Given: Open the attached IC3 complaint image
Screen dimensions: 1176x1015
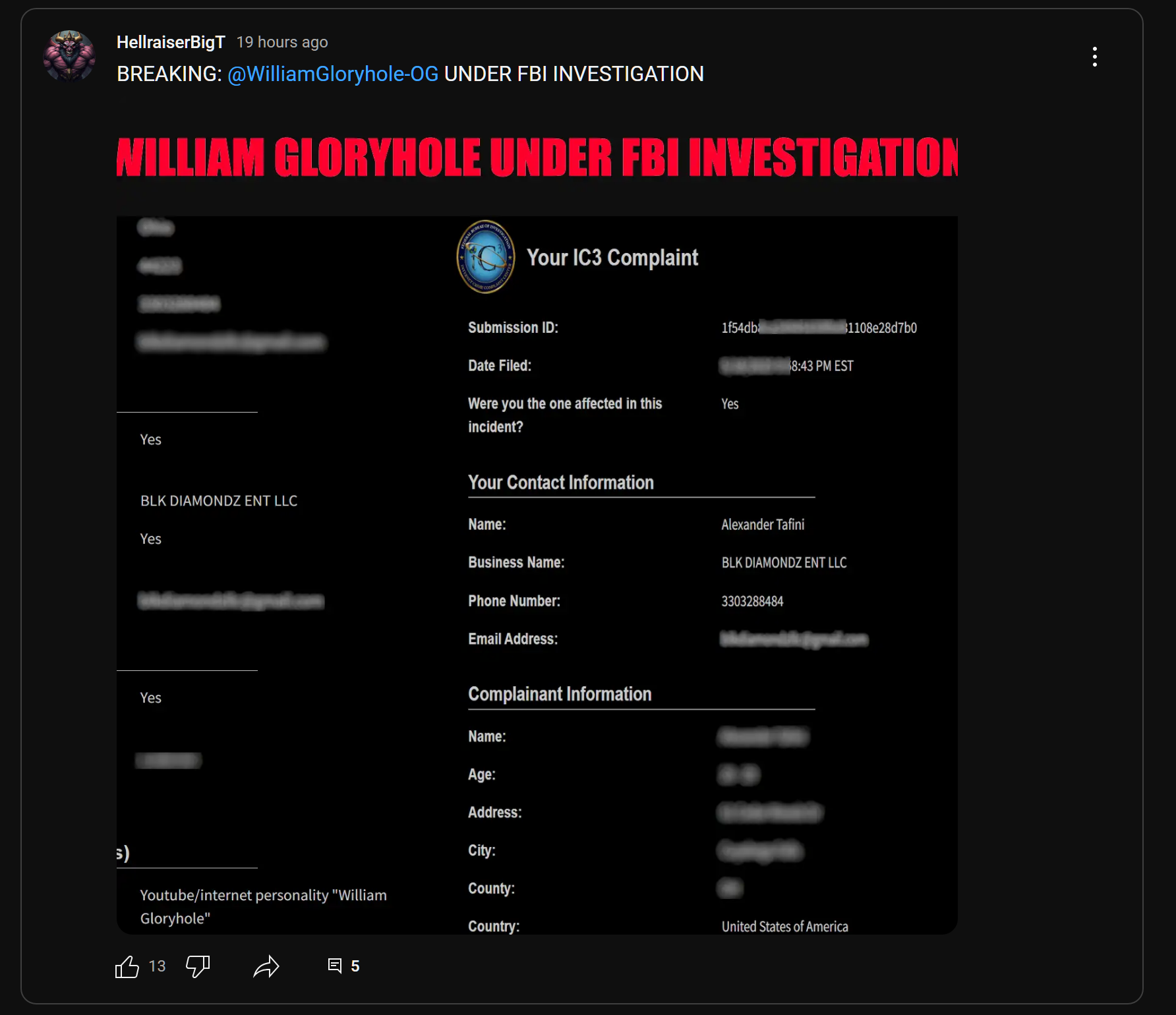Looking at the screenshot, I should [x=537, y=575].
